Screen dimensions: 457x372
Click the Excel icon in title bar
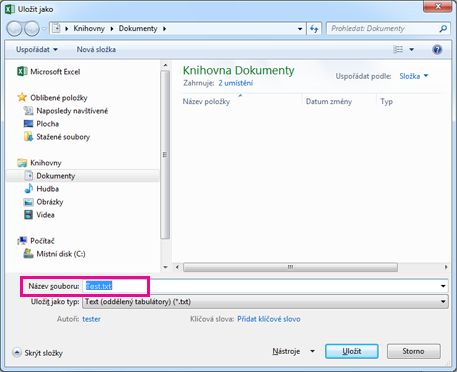(9, 9)
